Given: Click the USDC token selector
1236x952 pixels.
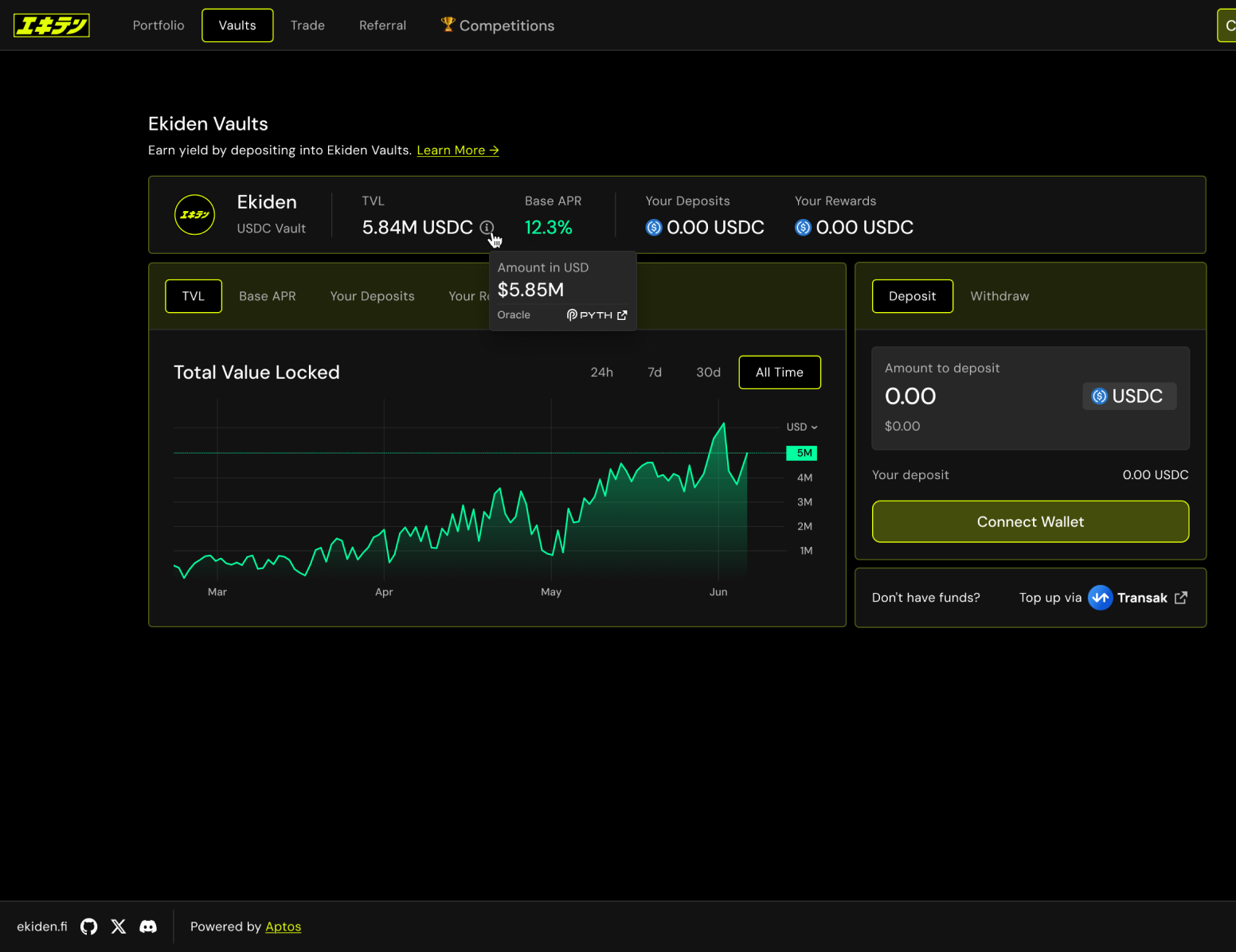Looking at the screenshot, I should point(1129,396).
